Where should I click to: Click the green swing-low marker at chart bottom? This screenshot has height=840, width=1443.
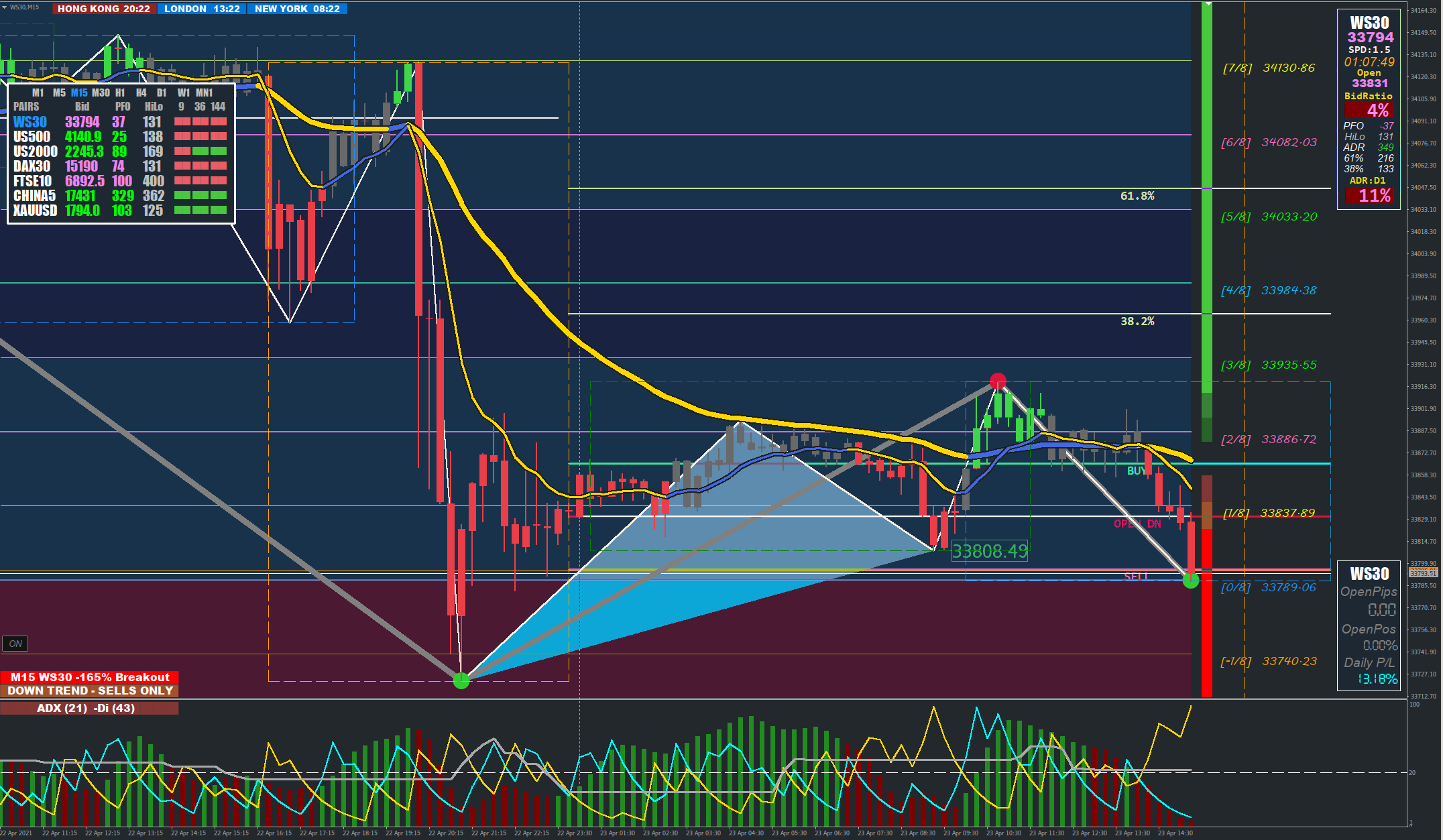click(x=461, y=680)
